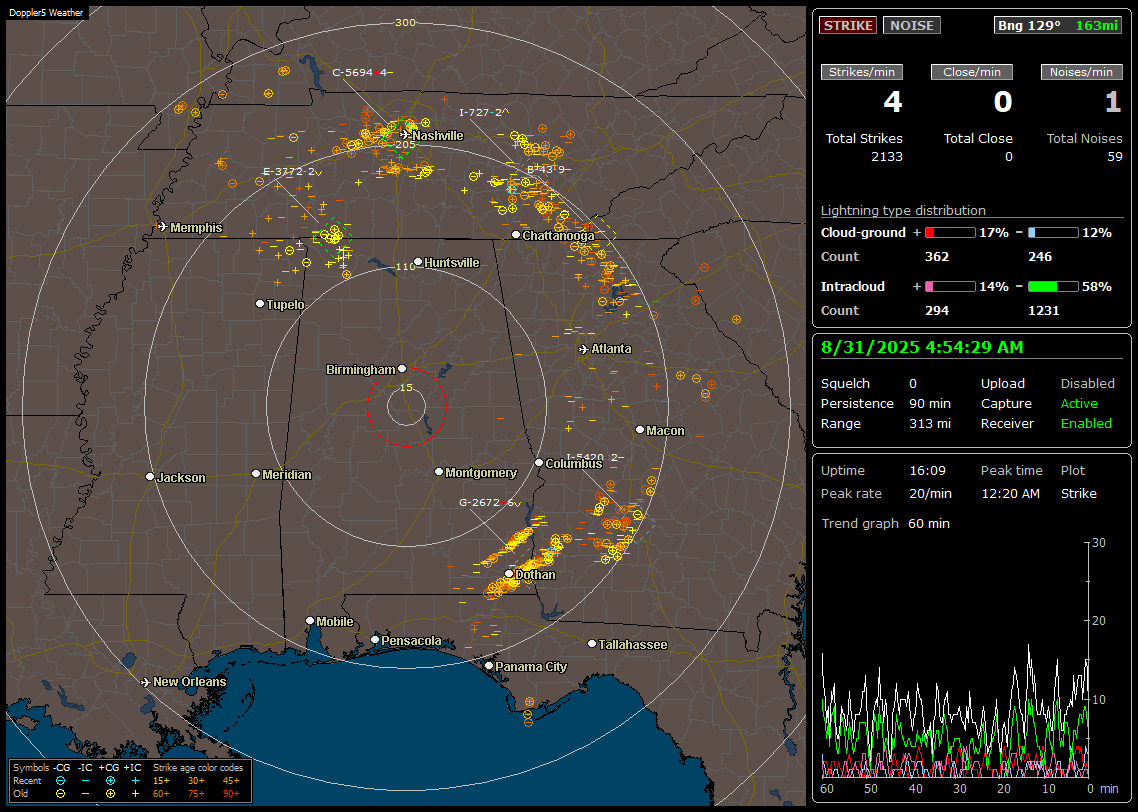Click the Peak time value 12:20 AM
The width and height of the screenshot is (1138, 812).
point(1010,493)
